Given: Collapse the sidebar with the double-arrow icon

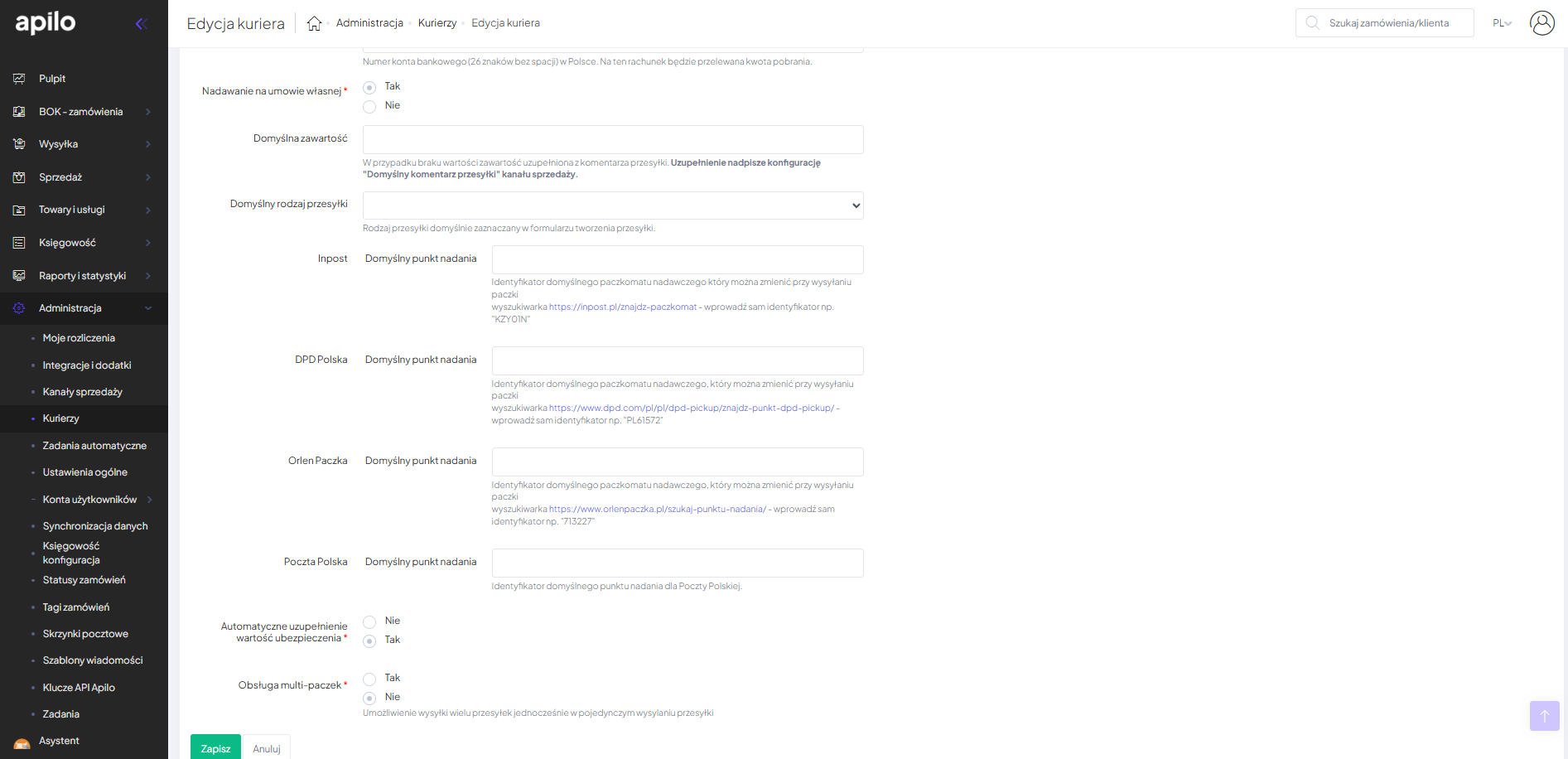Looking at the screenshot, I should click(141, 23).
